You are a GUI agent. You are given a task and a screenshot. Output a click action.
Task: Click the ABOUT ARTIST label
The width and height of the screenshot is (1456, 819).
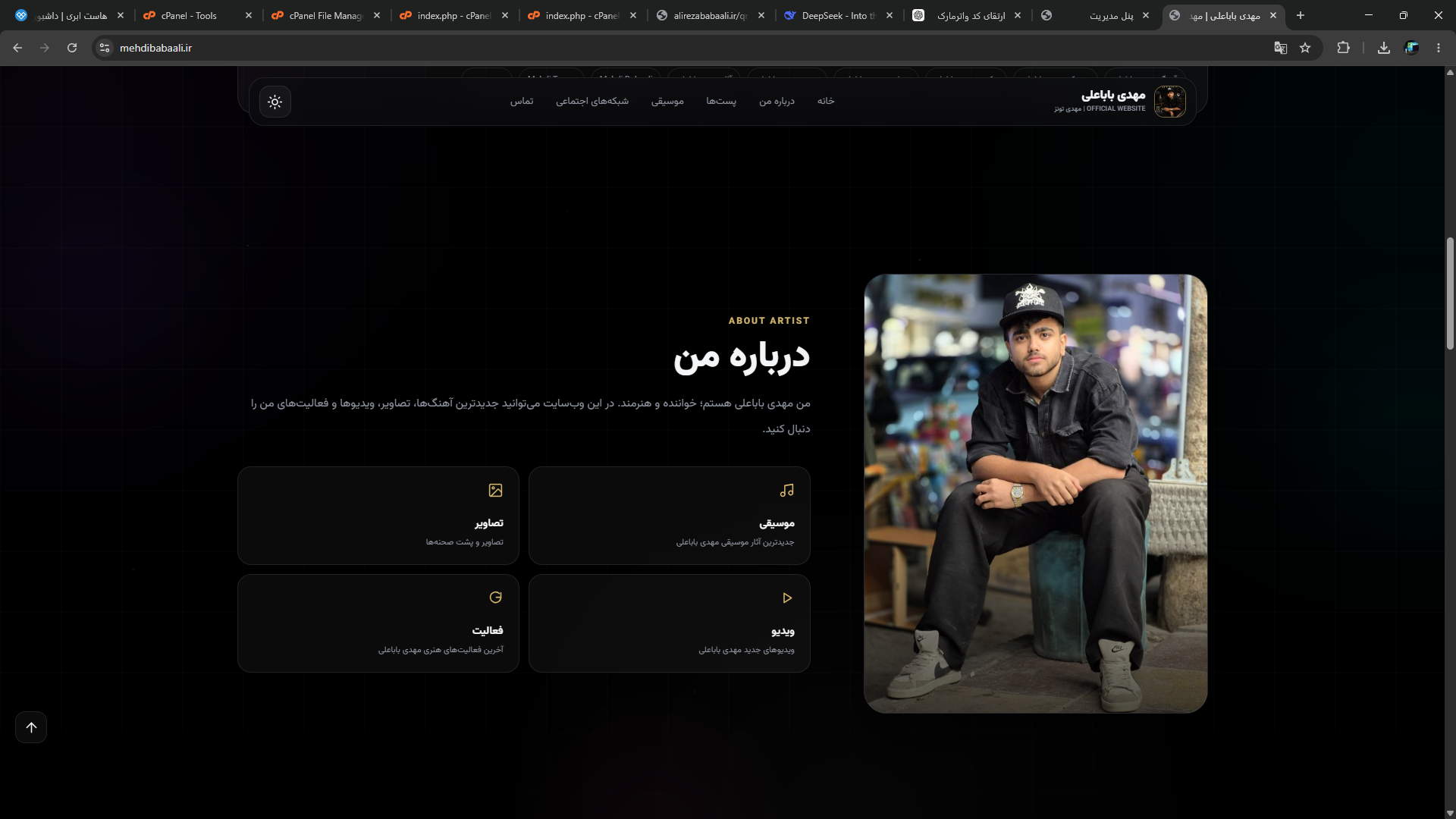pos(769,321)
